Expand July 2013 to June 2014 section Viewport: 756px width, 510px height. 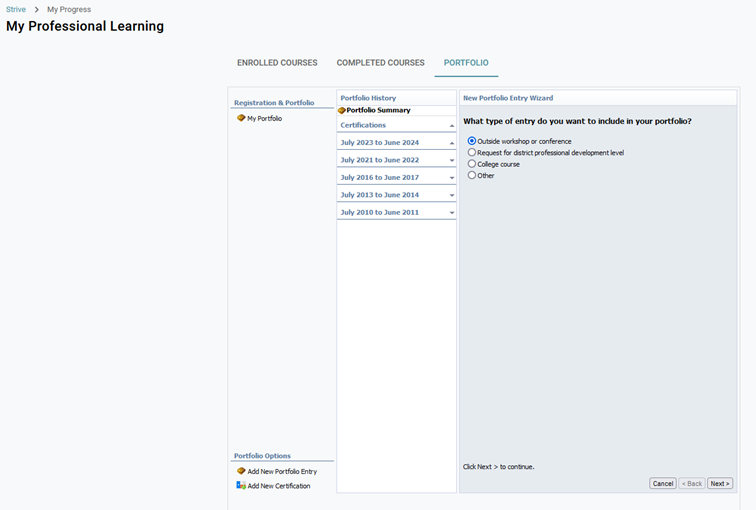coord(452,195)
